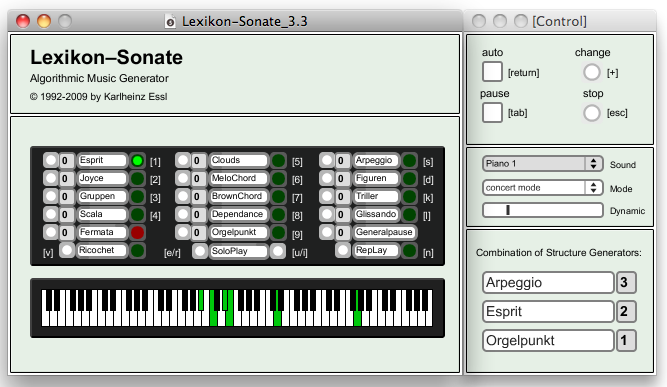This screenshot has height=387, width=667.
Task: Click the LED indicator beside Triller
Action: (x=409, y=196)
